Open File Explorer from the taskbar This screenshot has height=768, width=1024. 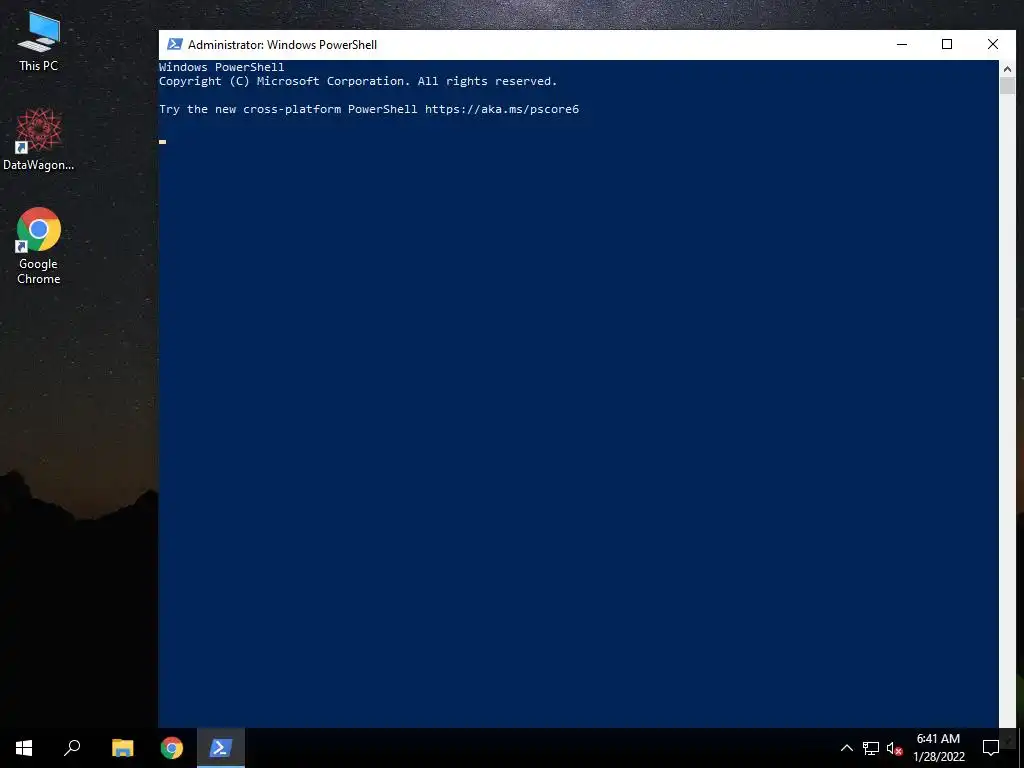click(122, 748)
